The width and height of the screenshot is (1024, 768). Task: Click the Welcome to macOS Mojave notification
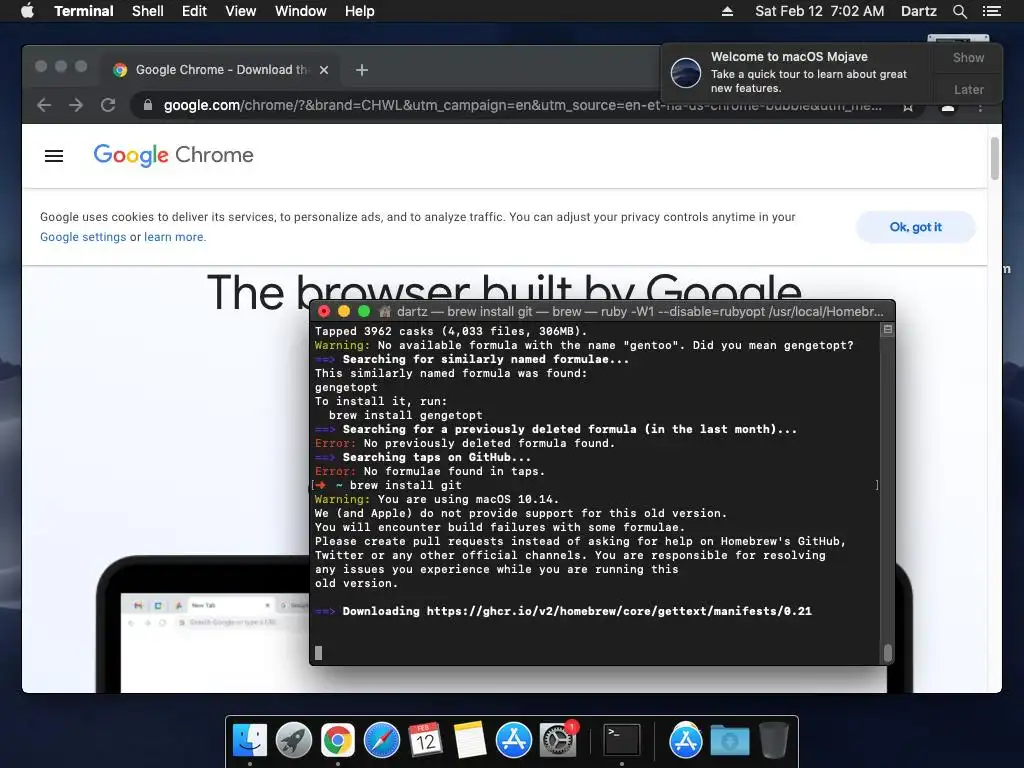coord(797,72)
